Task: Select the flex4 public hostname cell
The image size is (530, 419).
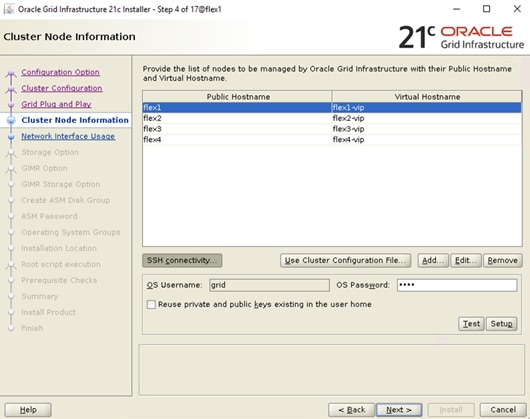Action: (237, 140)
